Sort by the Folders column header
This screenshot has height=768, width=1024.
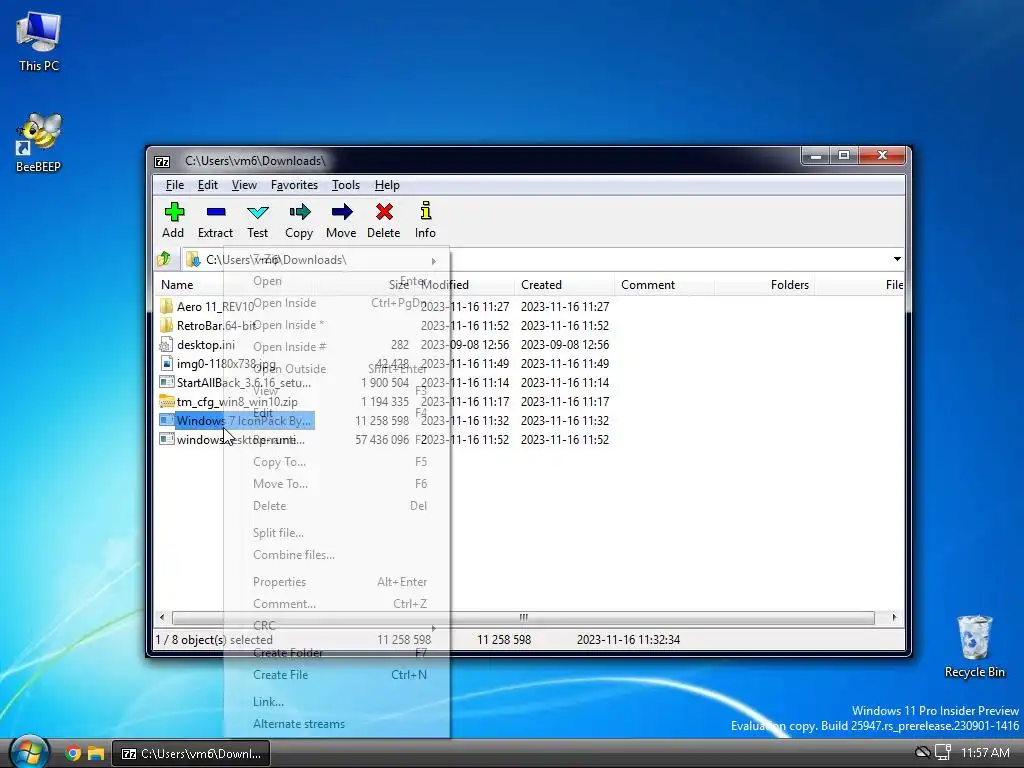click(x=764, y=285)
